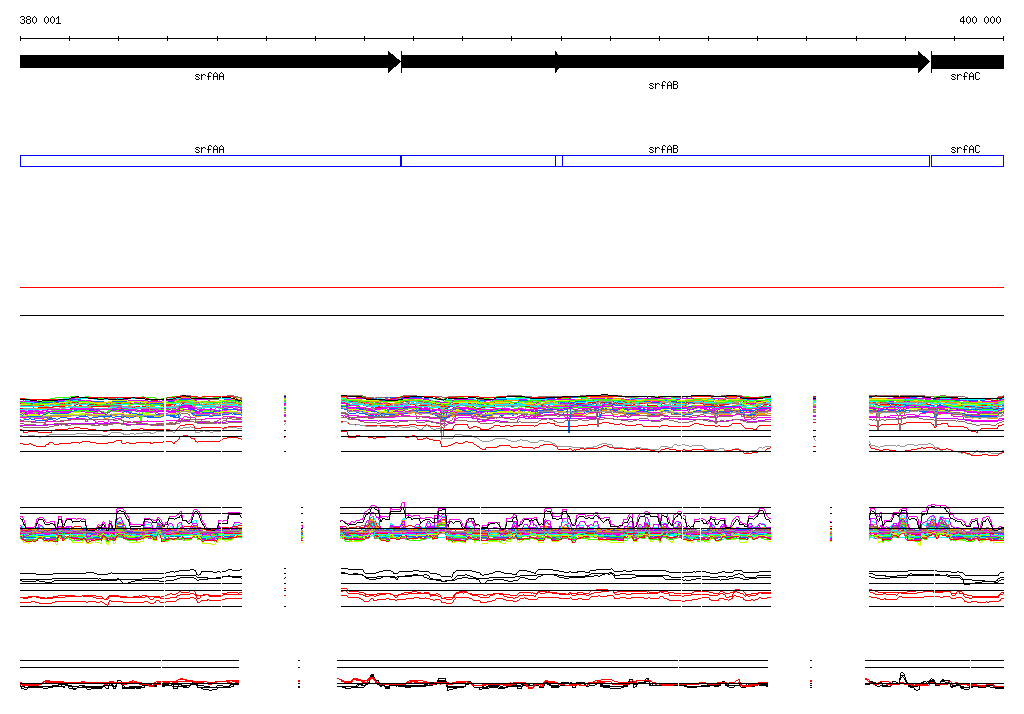
Task: Click the 380 001 coordinate label
Action: click(40, 20)
